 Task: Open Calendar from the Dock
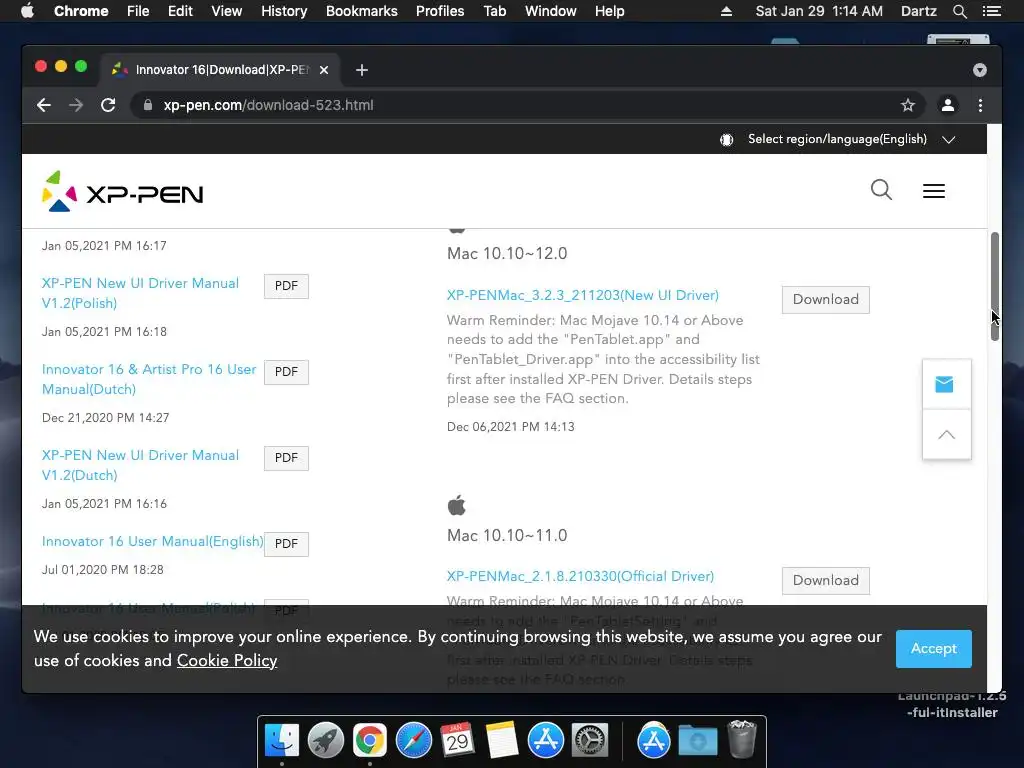coord(457,740)
